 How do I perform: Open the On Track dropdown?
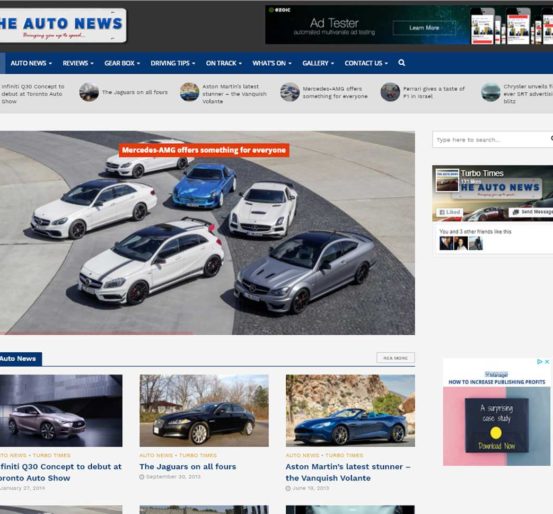pyautogui.click(x=224, y=63)
